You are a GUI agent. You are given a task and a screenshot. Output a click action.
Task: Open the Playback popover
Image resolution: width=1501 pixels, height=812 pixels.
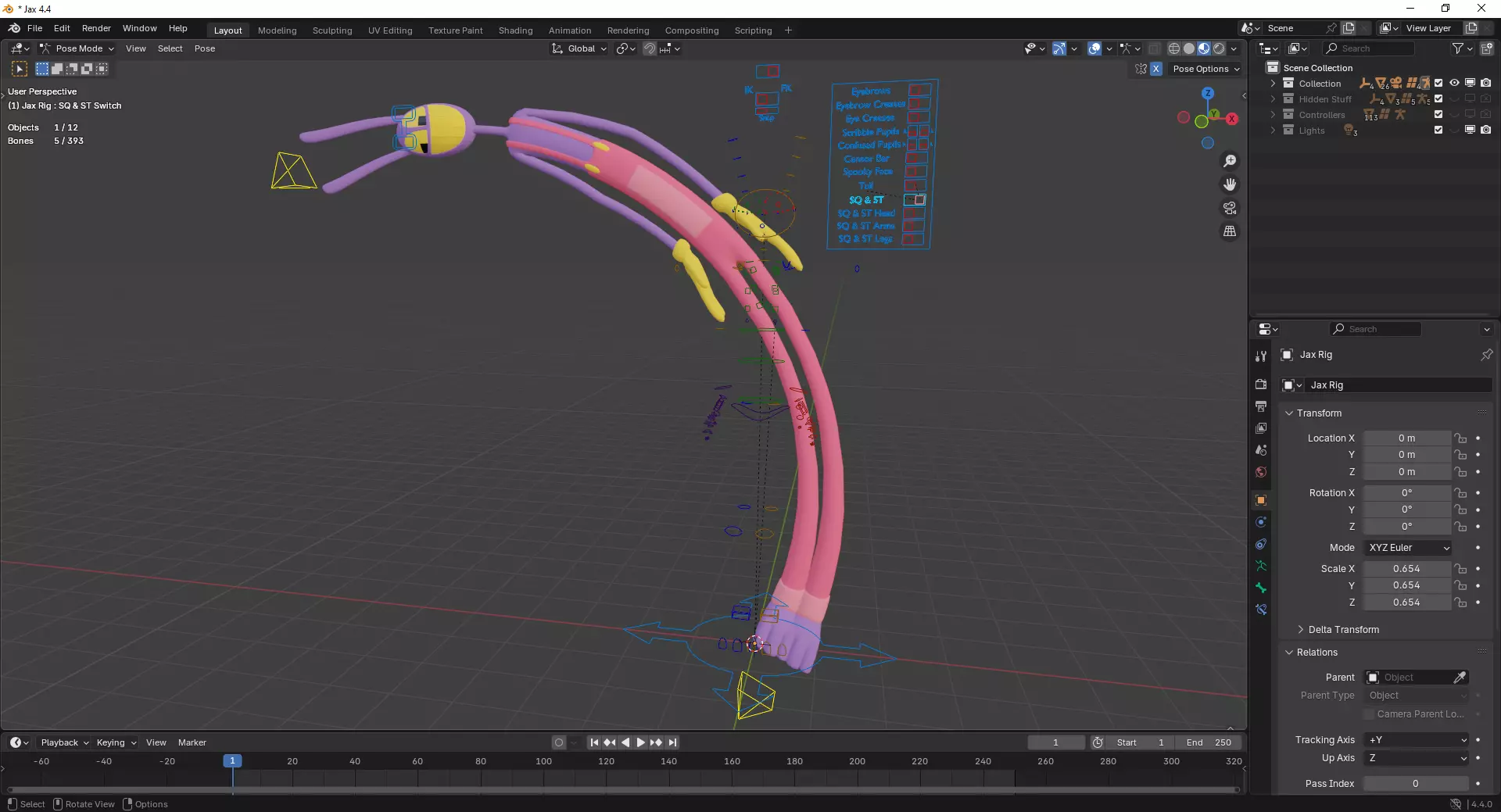(64, 742)
